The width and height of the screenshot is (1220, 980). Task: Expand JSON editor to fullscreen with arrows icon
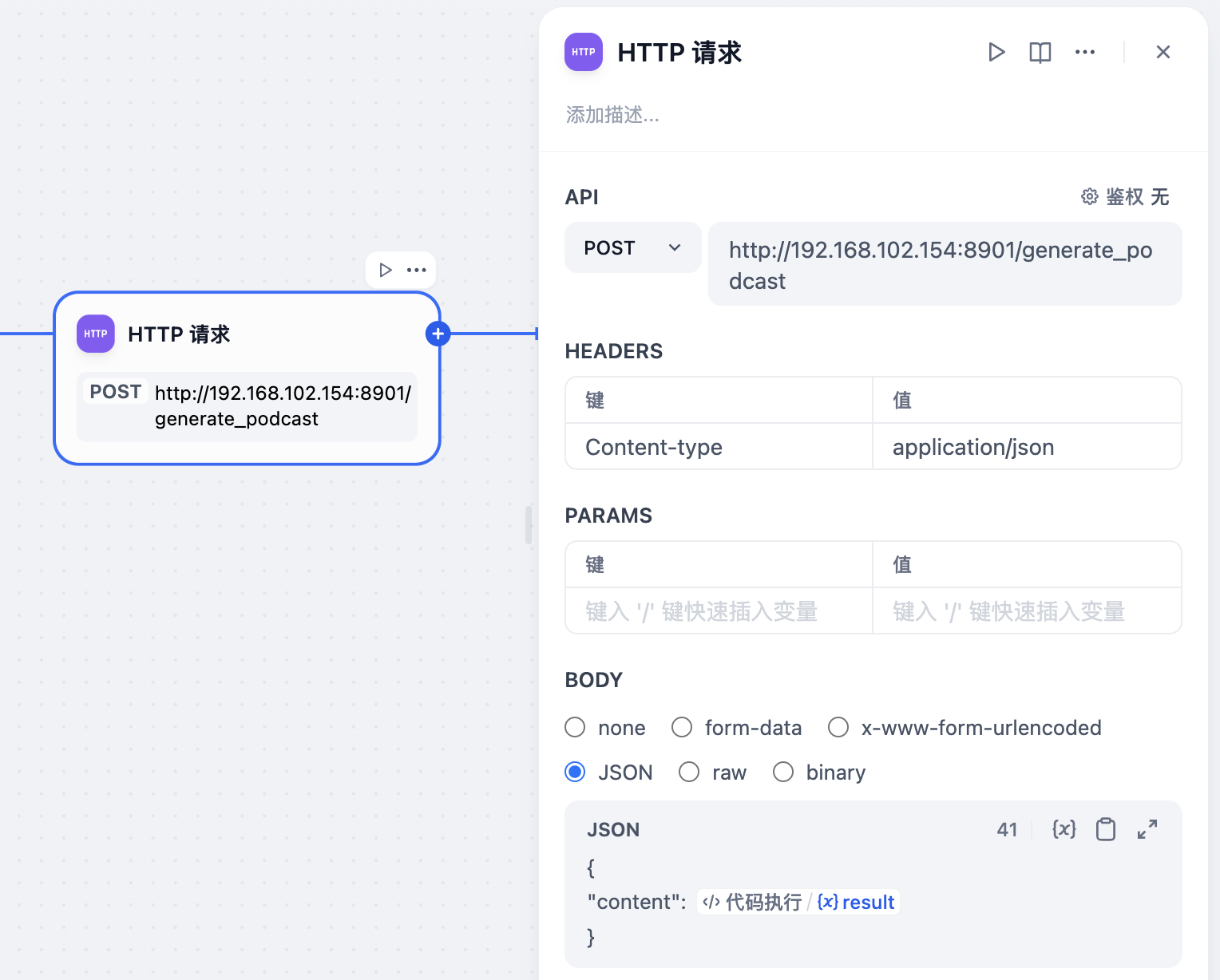(x=1147, y=829)
